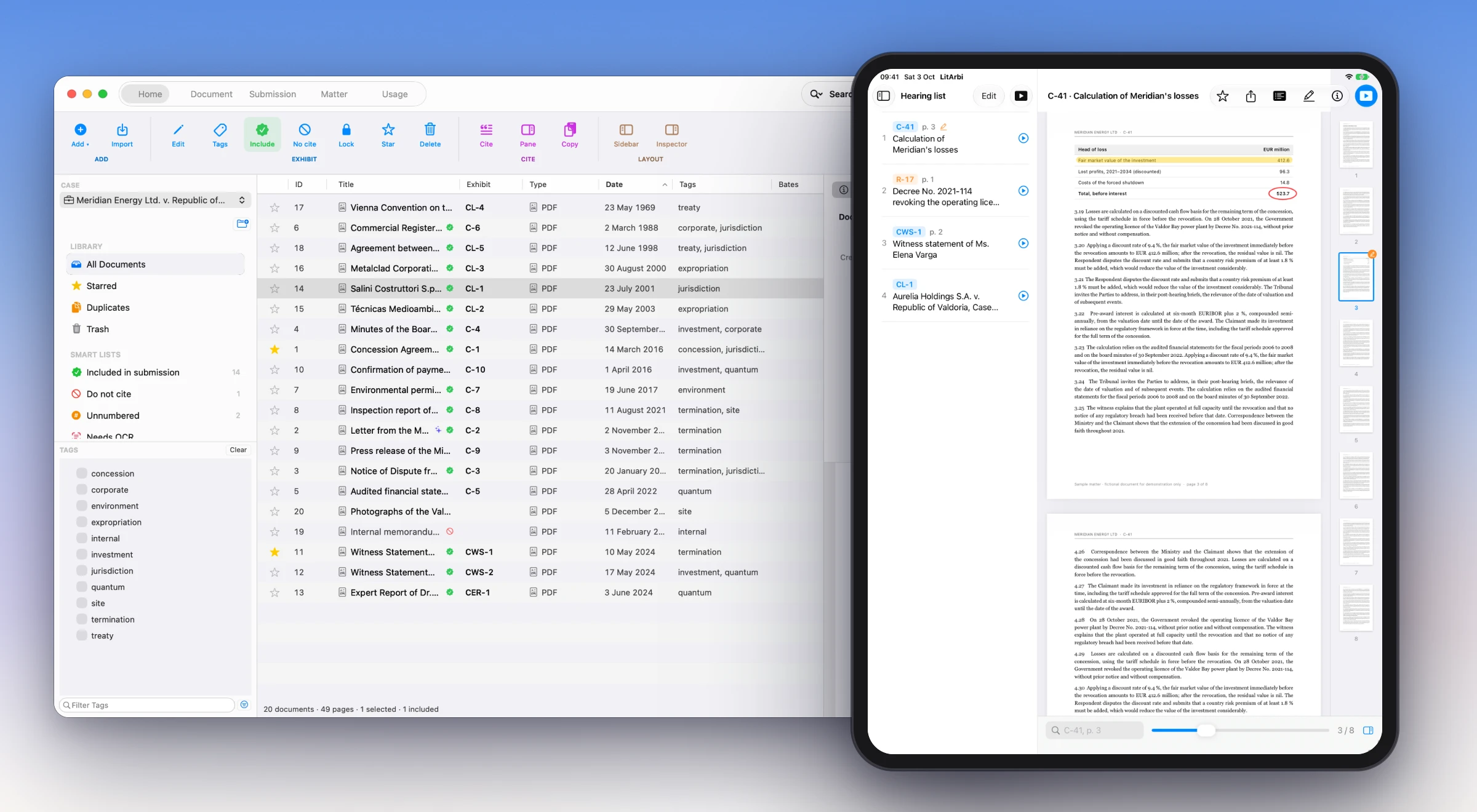The width and height of the screenshot is (1477, 812).
Task: Toggle iPad sidebar panel icon
Action: point(883,96)
